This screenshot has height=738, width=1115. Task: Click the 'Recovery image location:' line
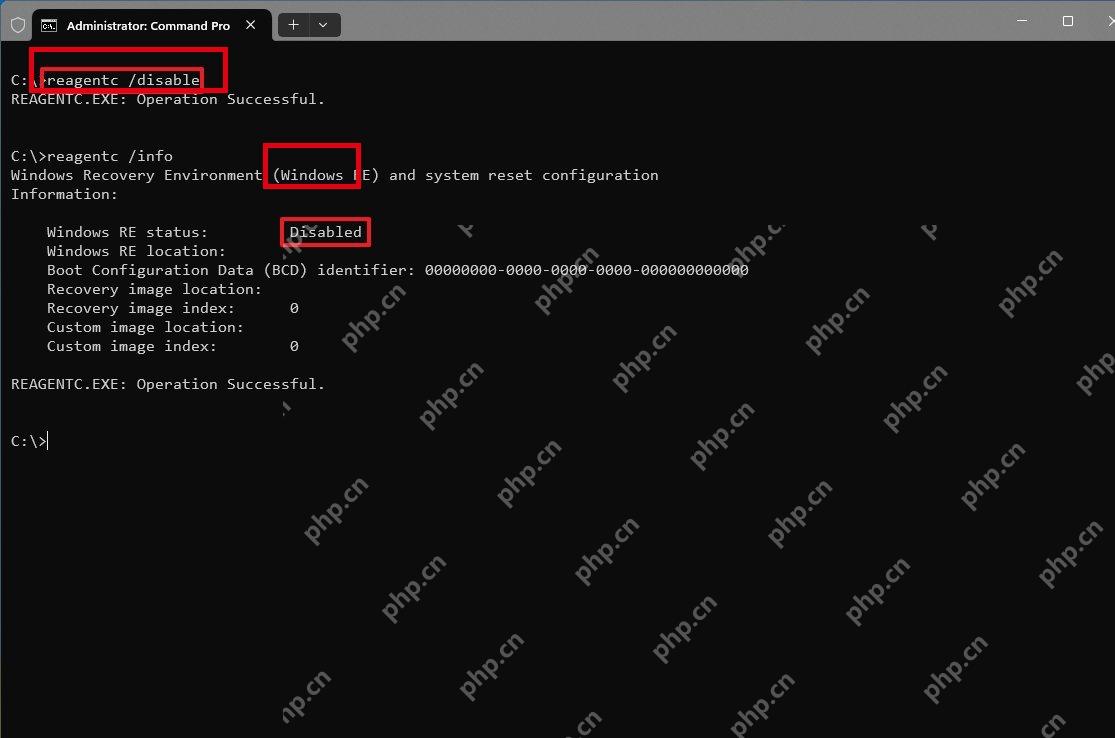(x=154, y=289)
